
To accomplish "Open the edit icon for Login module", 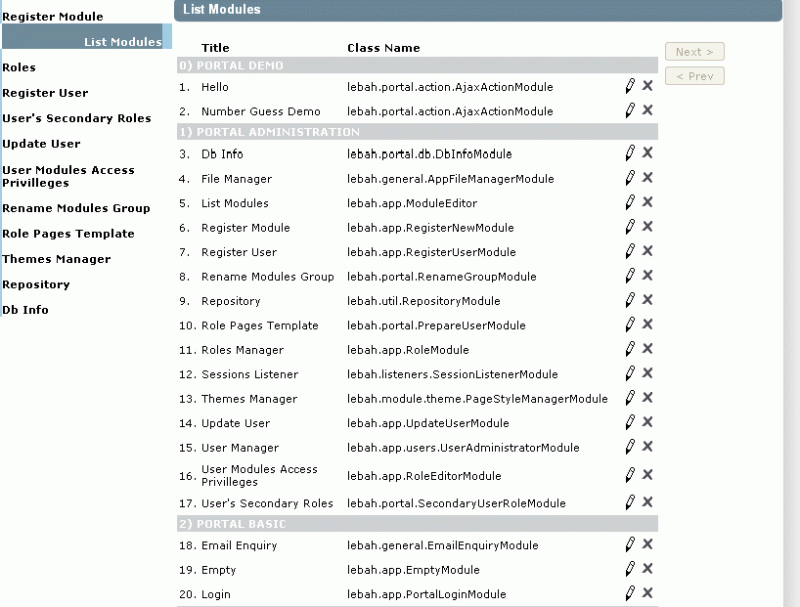I will (x=629, y=593).
